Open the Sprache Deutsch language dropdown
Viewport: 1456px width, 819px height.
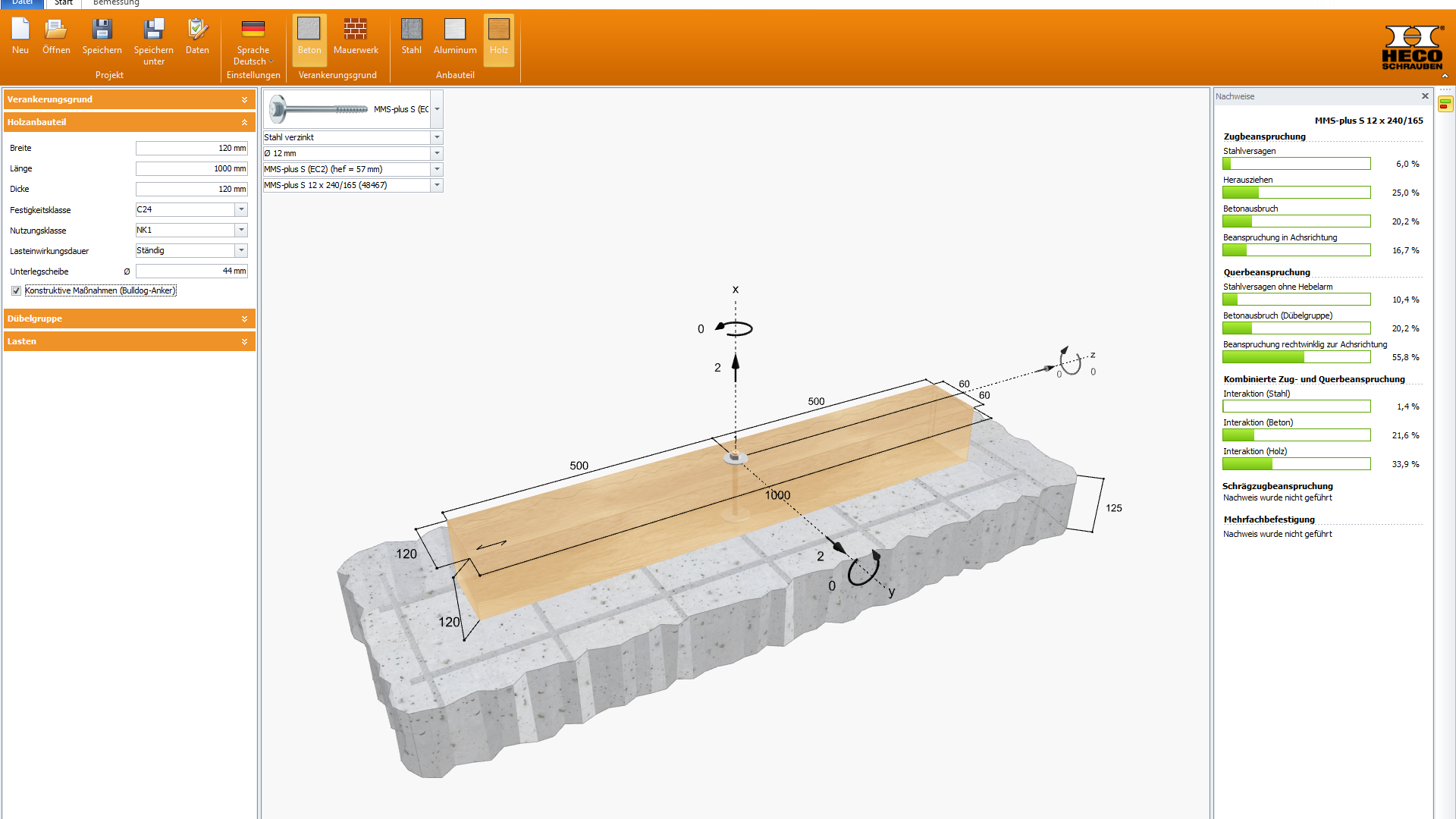(x=254, y=61)
